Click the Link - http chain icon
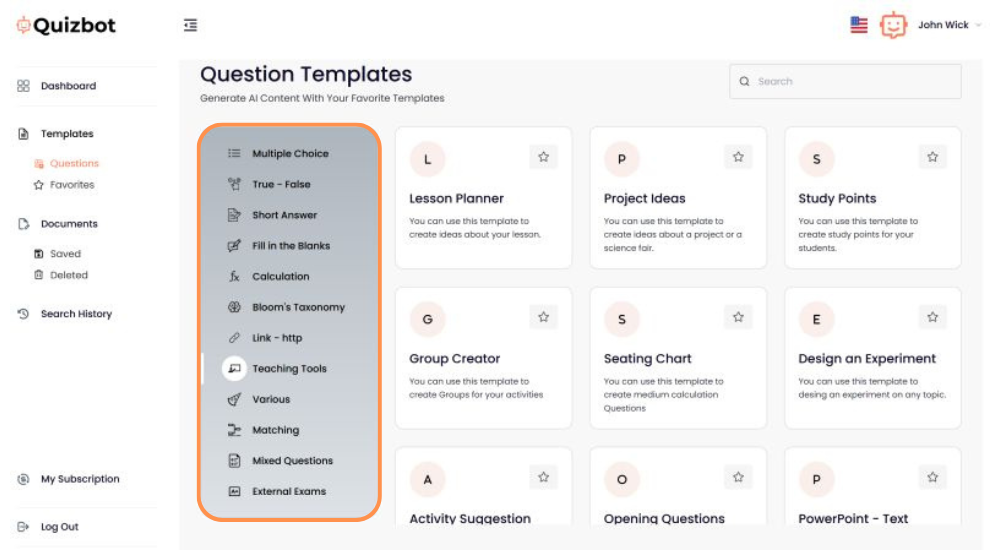Screen dimensions: 1000x550 (x=234, y=338)
